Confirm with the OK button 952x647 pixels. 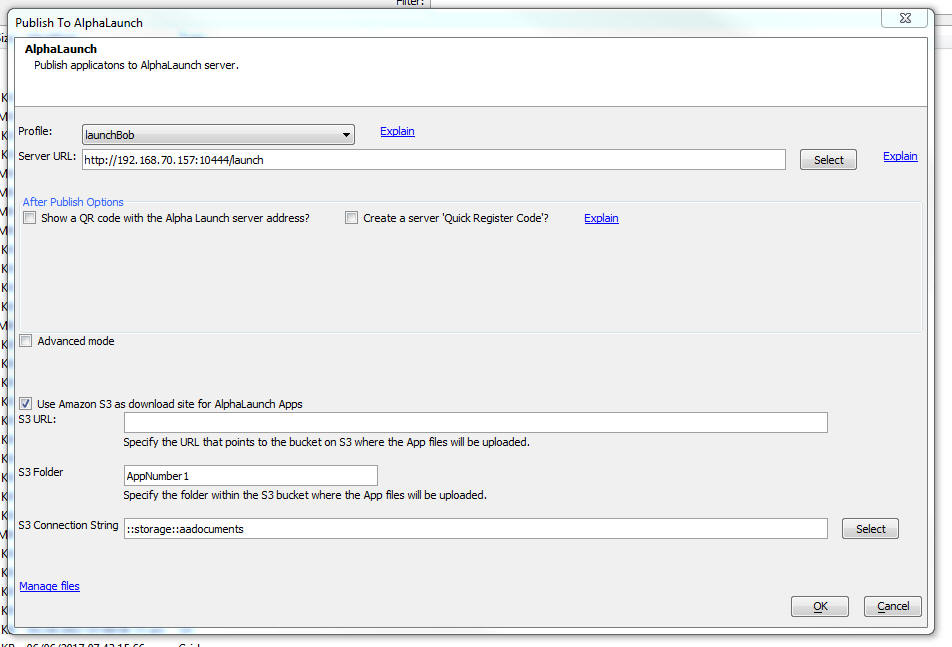(x=820, y=606)
